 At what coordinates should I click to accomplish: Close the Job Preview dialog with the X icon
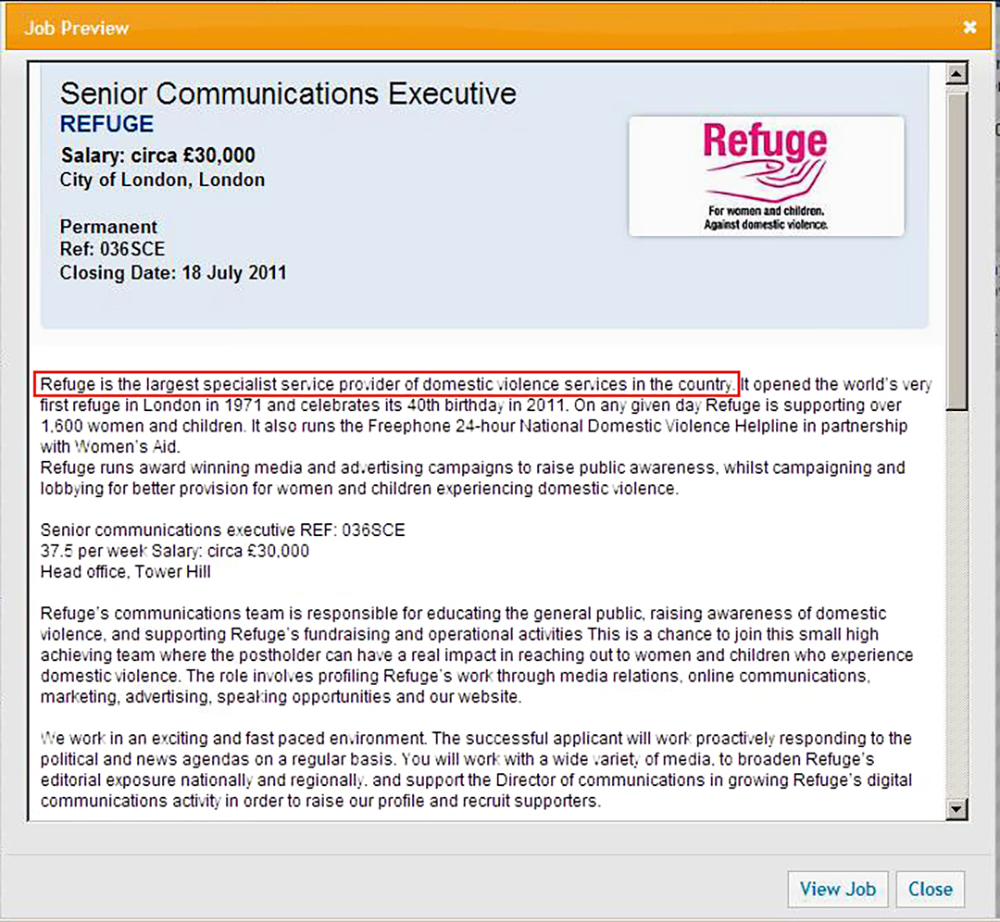coord(970,27)
